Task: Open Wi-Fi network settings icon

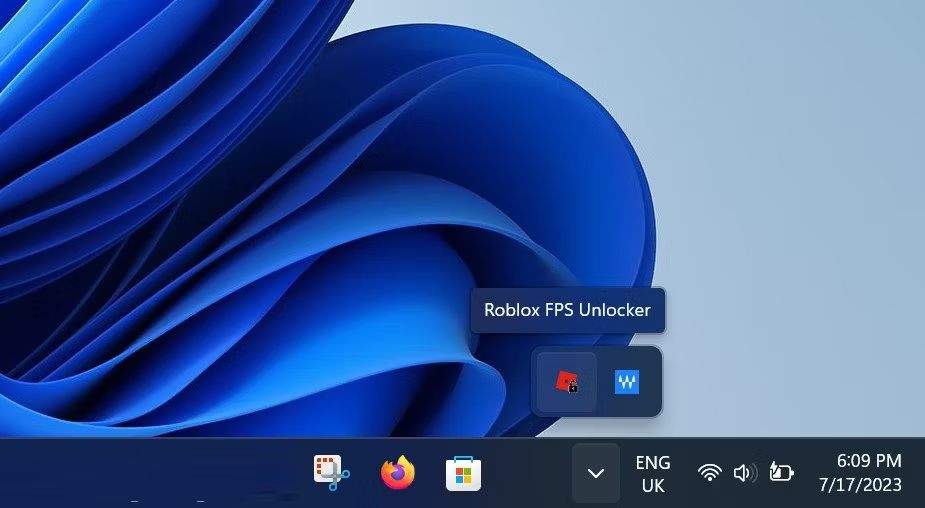Action: (710, 473)
